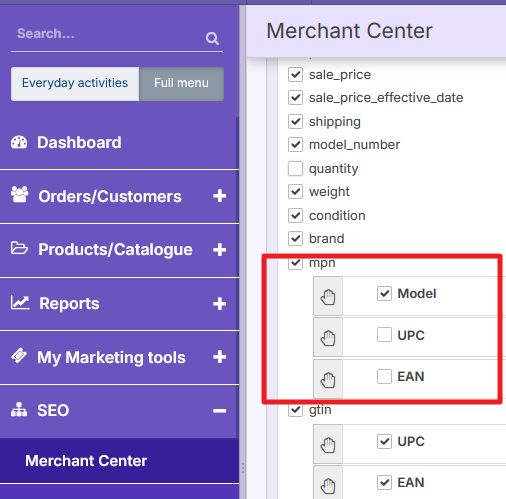The image size is (506, 499).
Task: Click the search magnifier icon
Action: [212, 39]
